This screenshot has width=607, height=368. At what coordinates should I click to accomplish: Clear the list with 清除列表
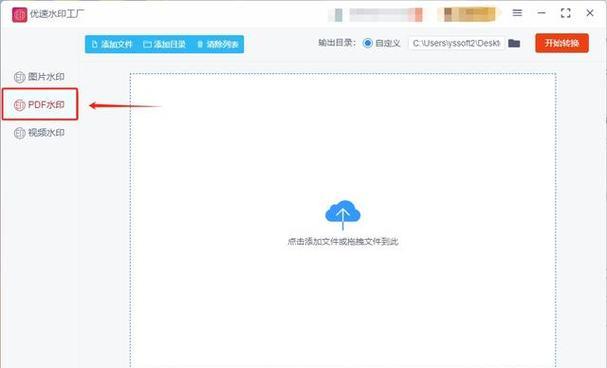tap(218, 45)
